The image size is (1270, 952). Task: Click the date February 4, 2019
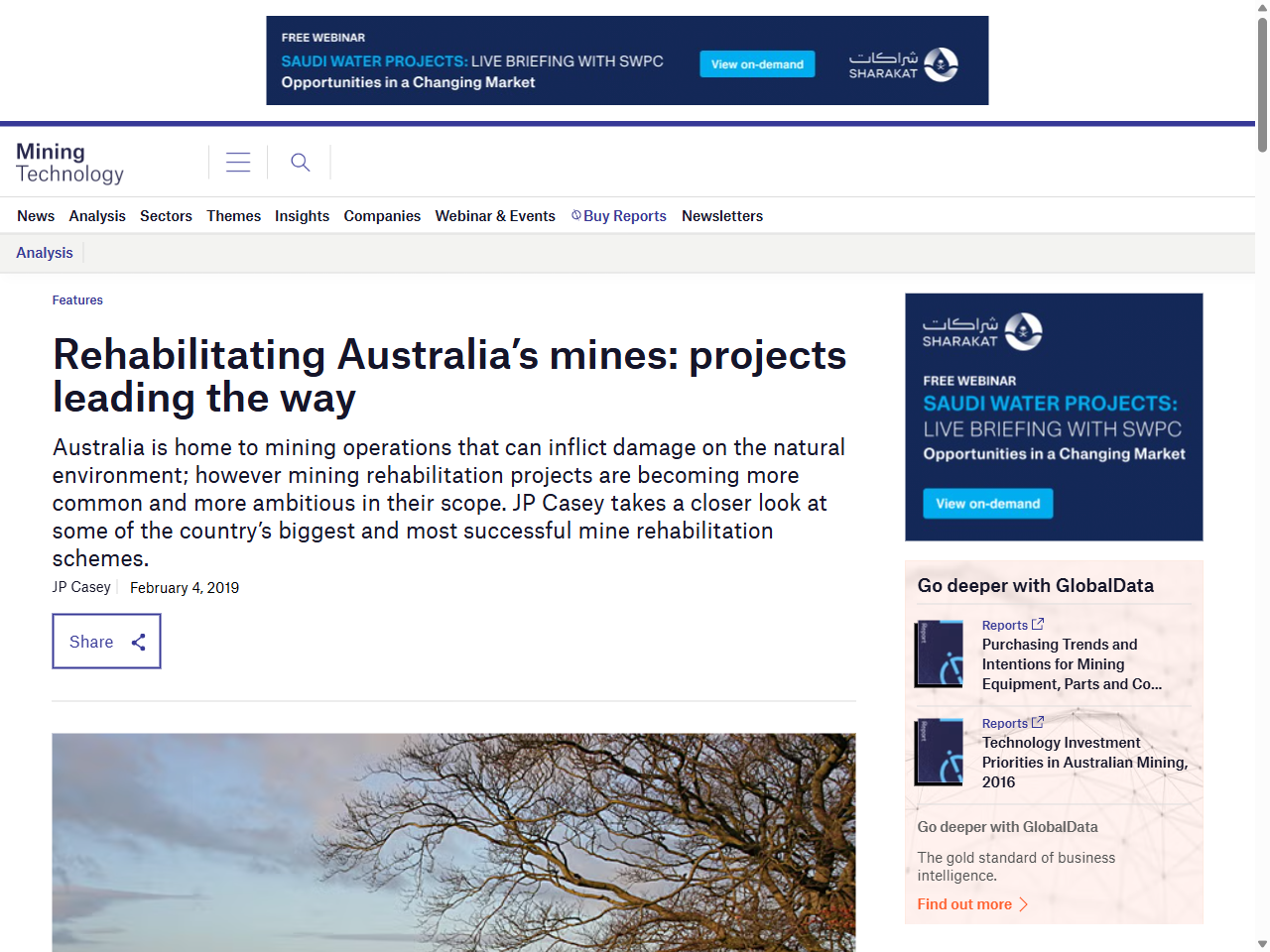coord(185,588)
